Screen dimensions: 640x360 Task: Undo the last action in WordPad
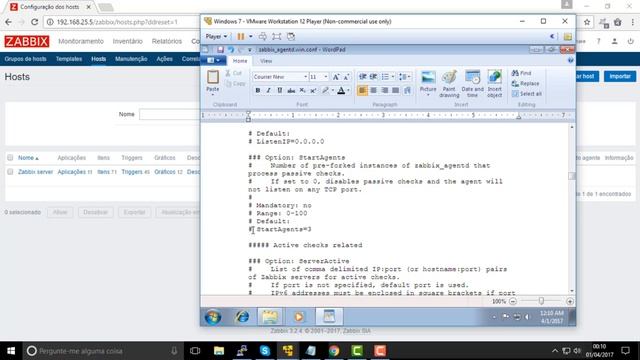[x=231, y=49]
